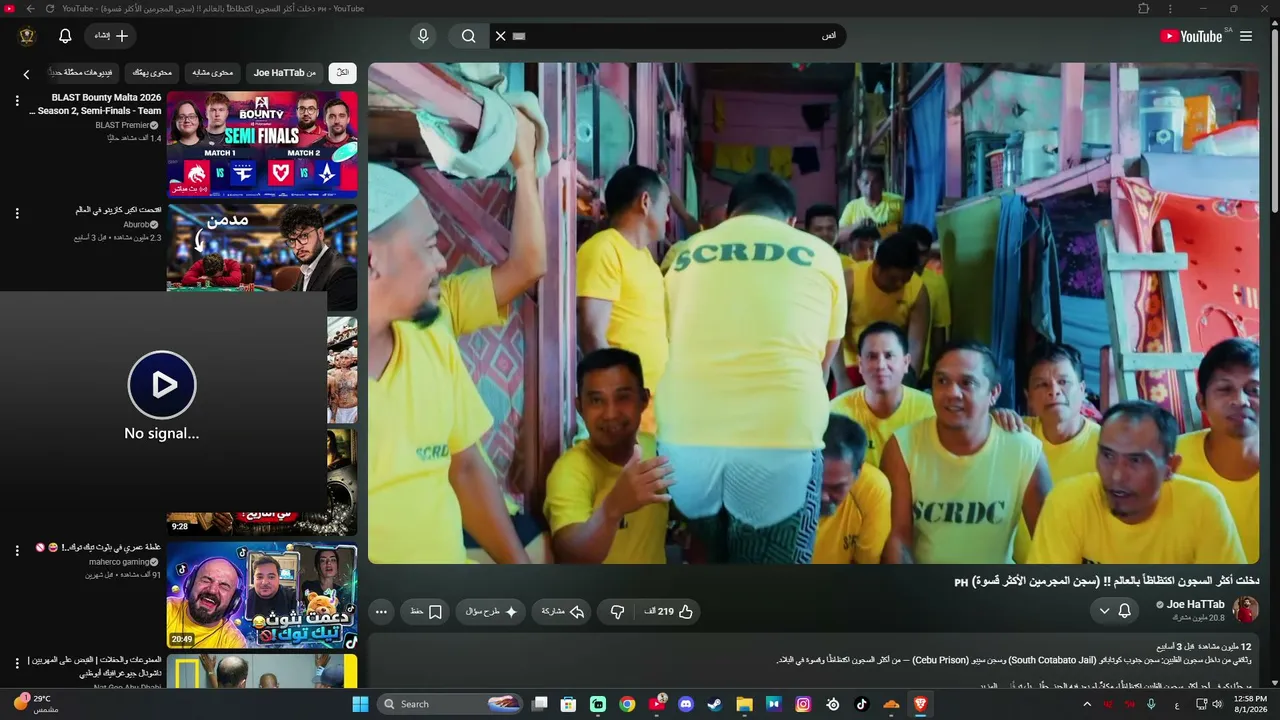1280x720 pixels.
Task: Open more options for maherco gaming video
Action: coord(17,551)
